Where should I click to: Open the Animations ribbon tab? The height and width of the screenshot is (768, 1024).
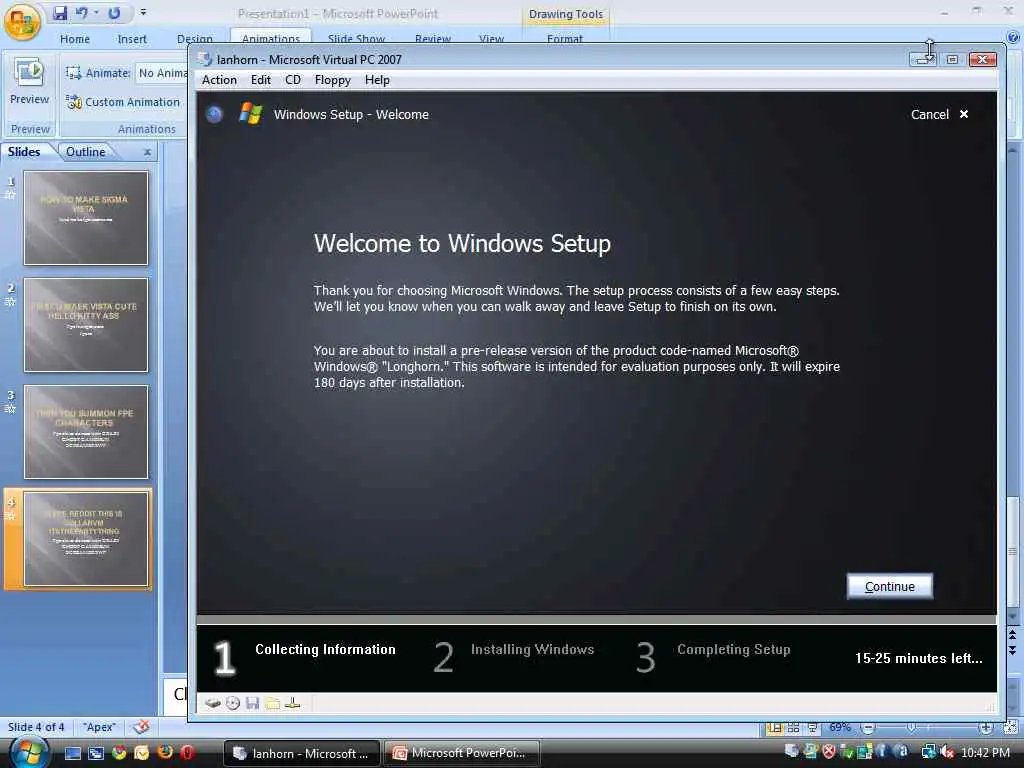[x=270, y=39]
